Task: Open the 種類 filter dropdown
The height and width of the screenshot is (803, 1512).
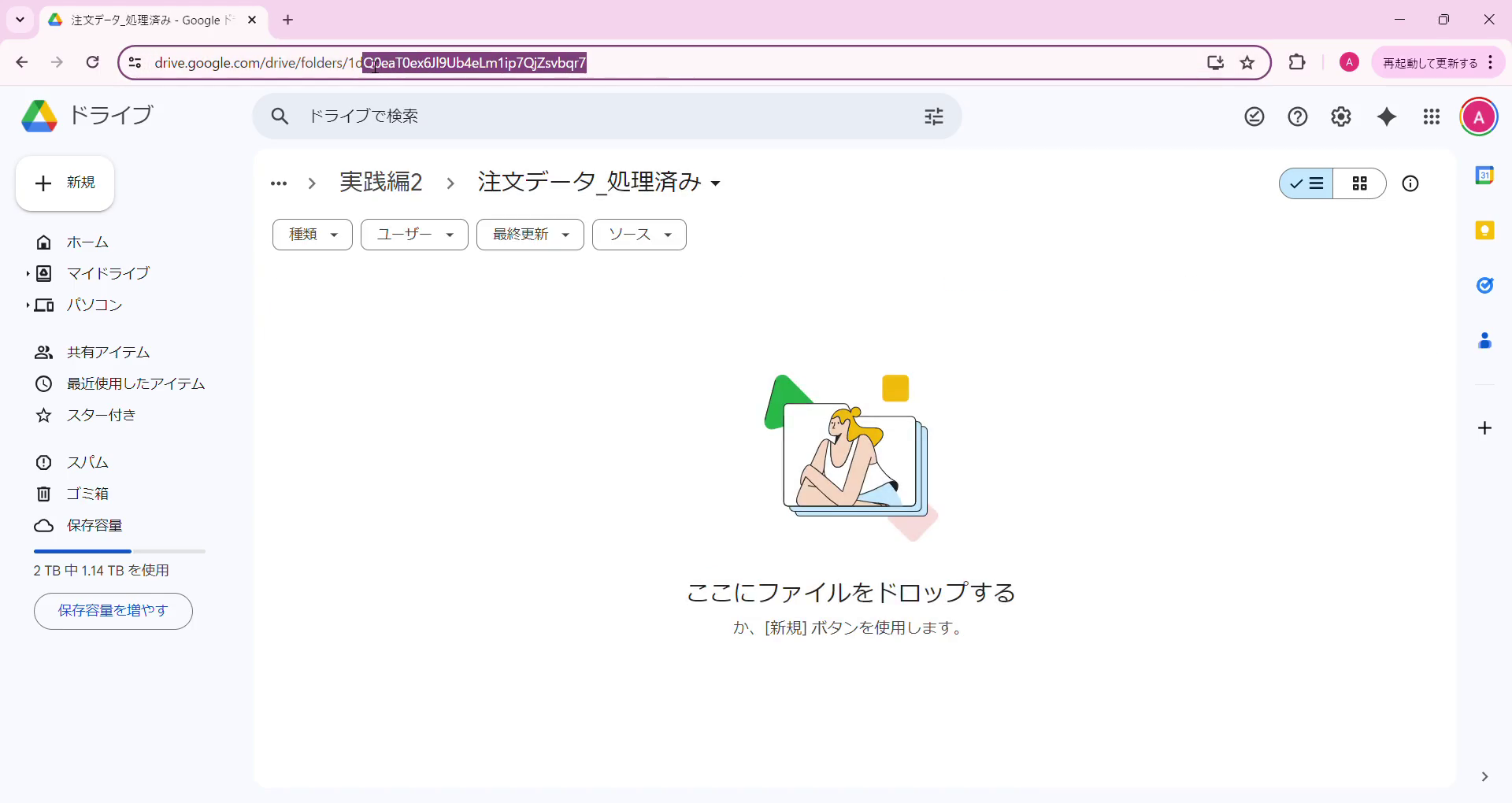Action: [312, 234]
